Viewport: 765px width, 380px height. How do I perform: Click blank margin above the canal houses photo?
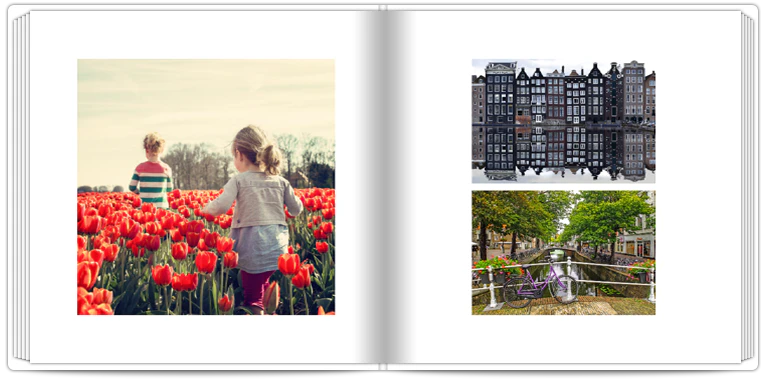click(x=564, y=34)
